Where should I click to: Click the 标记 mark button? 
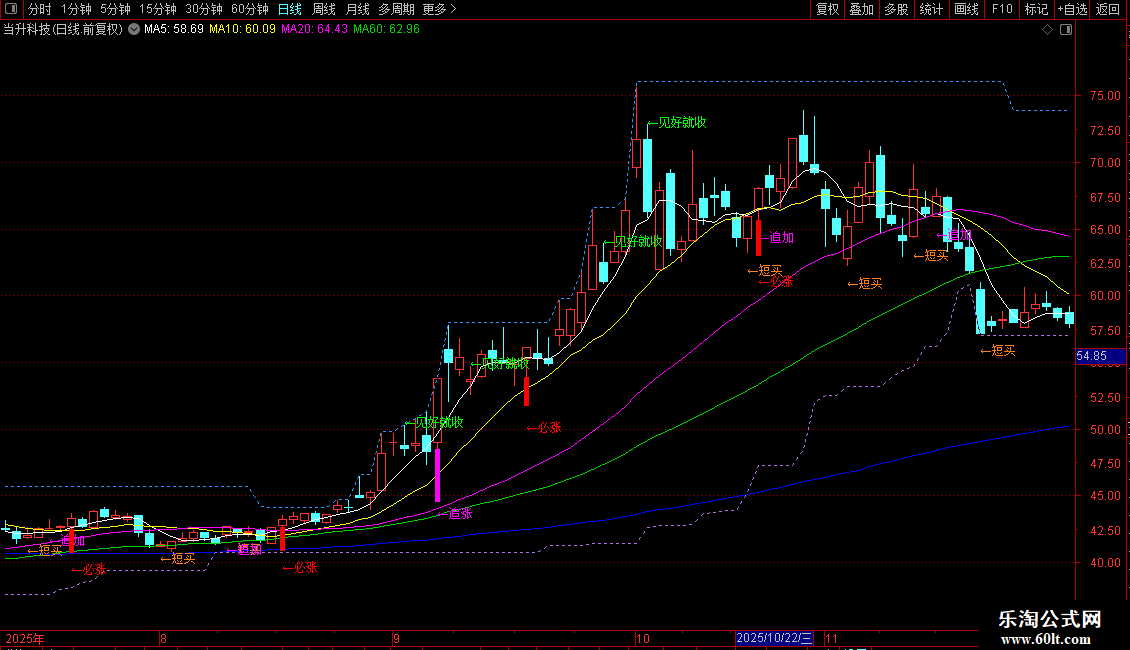(x=1036, y=9)
